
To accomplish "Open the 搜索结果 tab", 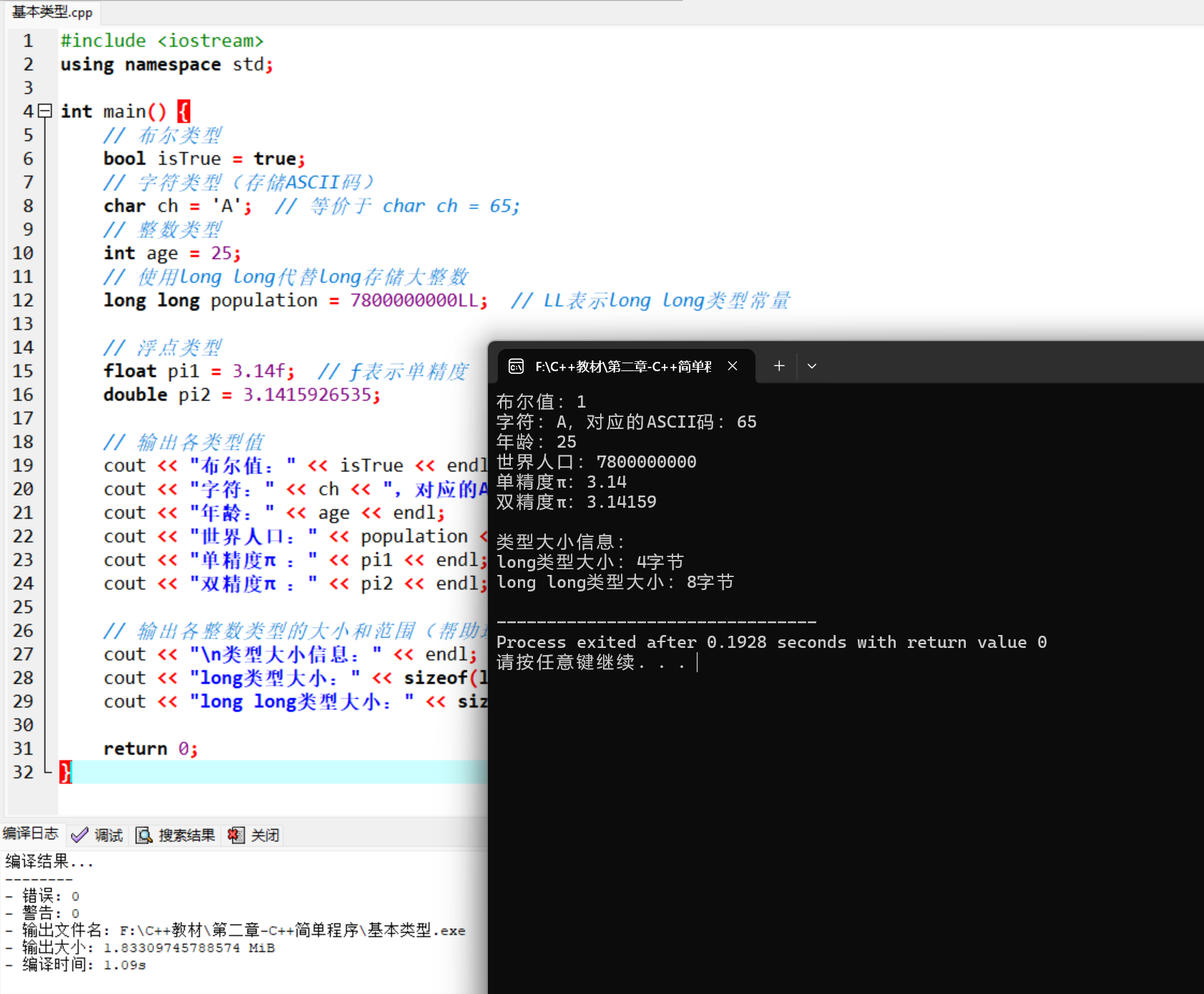I will tap(176, 835).
